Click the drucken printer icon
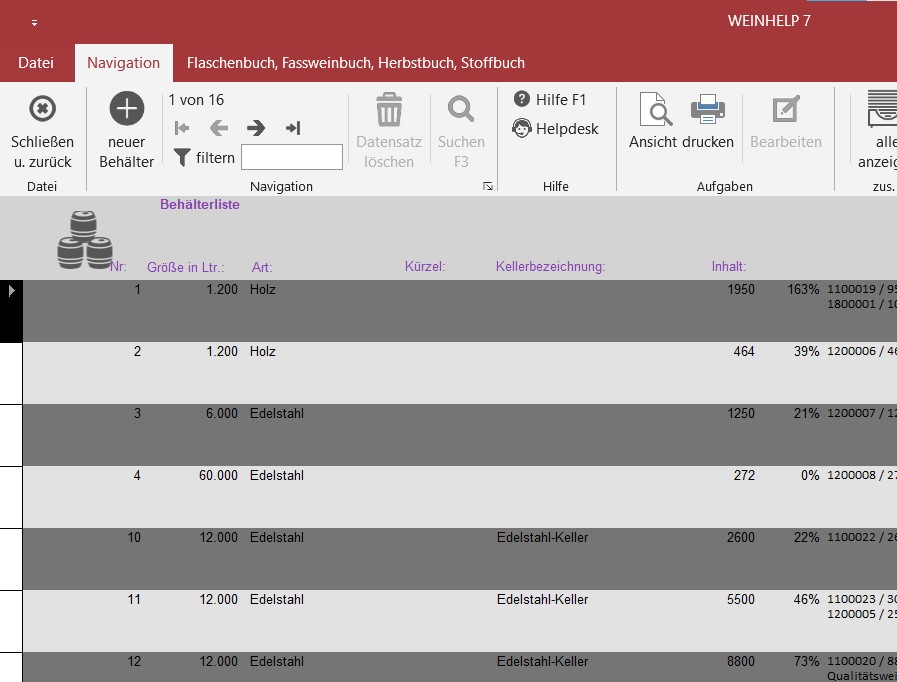The height and width of the screenshot is (682, 897). (x=708, y=110)
